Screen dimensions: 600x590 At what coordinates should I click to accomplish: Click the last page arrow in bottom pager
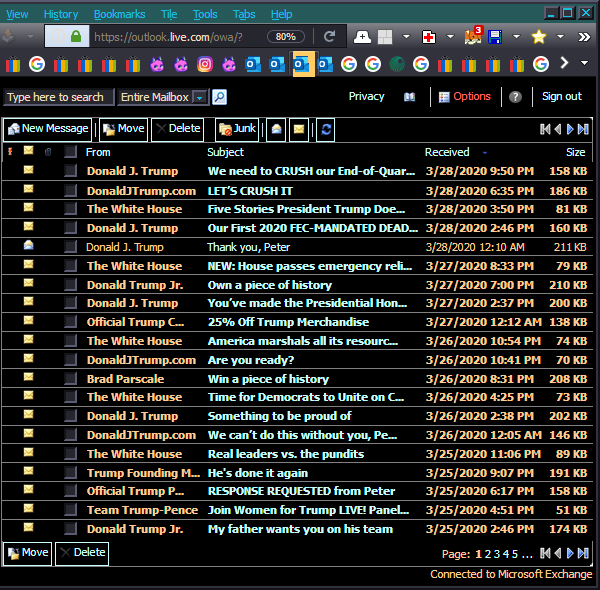coord(583,553)
